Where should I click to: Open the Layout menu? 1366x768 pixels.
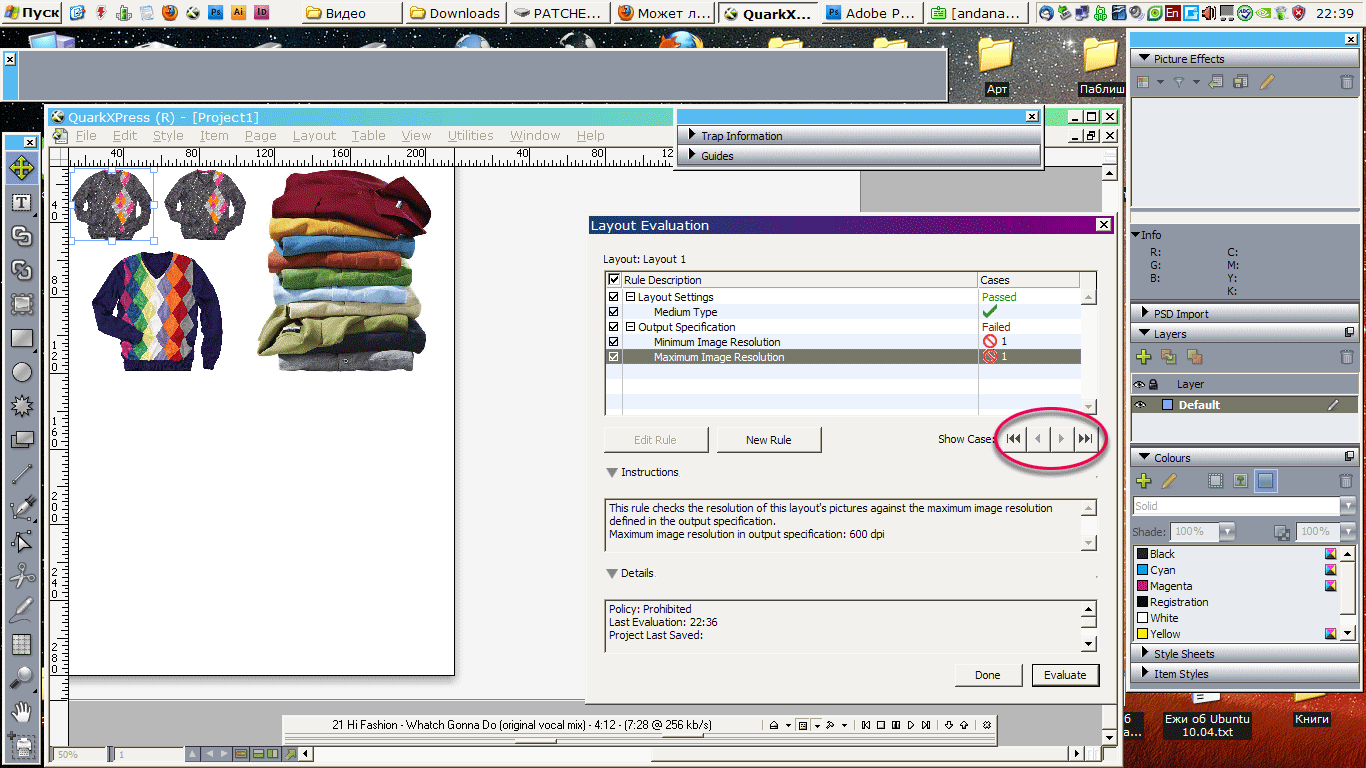pyautogui.click(x=314, y=135)
